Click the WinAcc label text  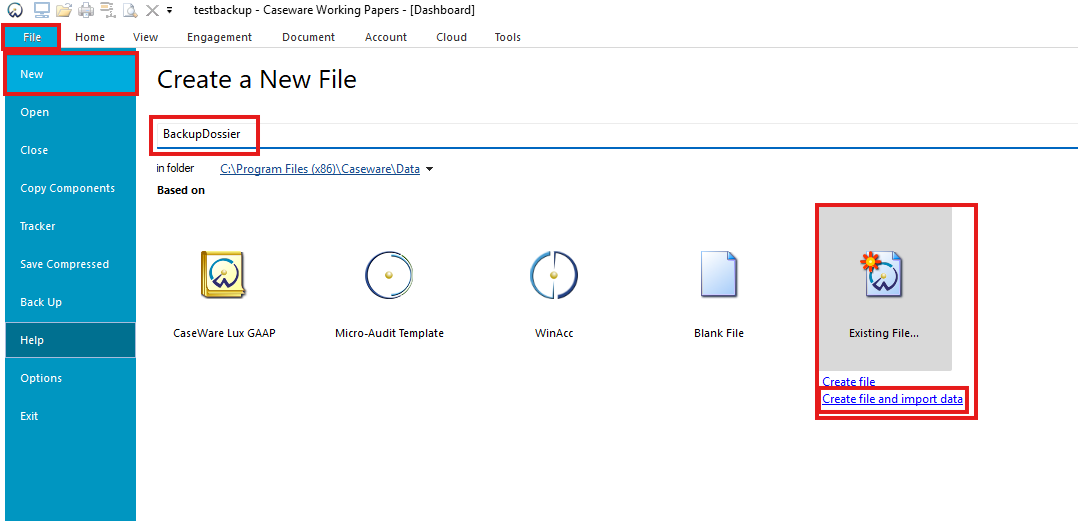[554, 333]
